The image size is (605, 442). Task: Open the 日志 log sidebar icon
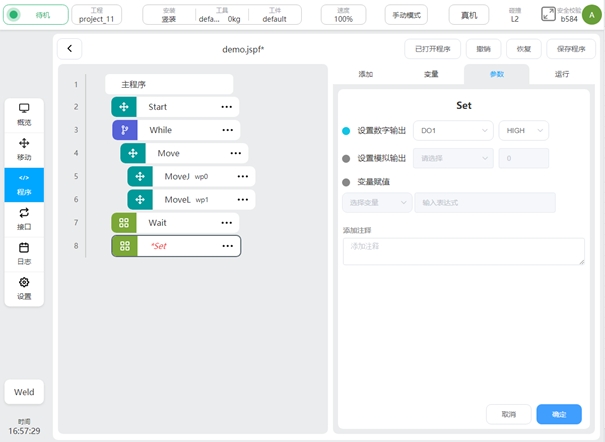[x=24, y=252]
